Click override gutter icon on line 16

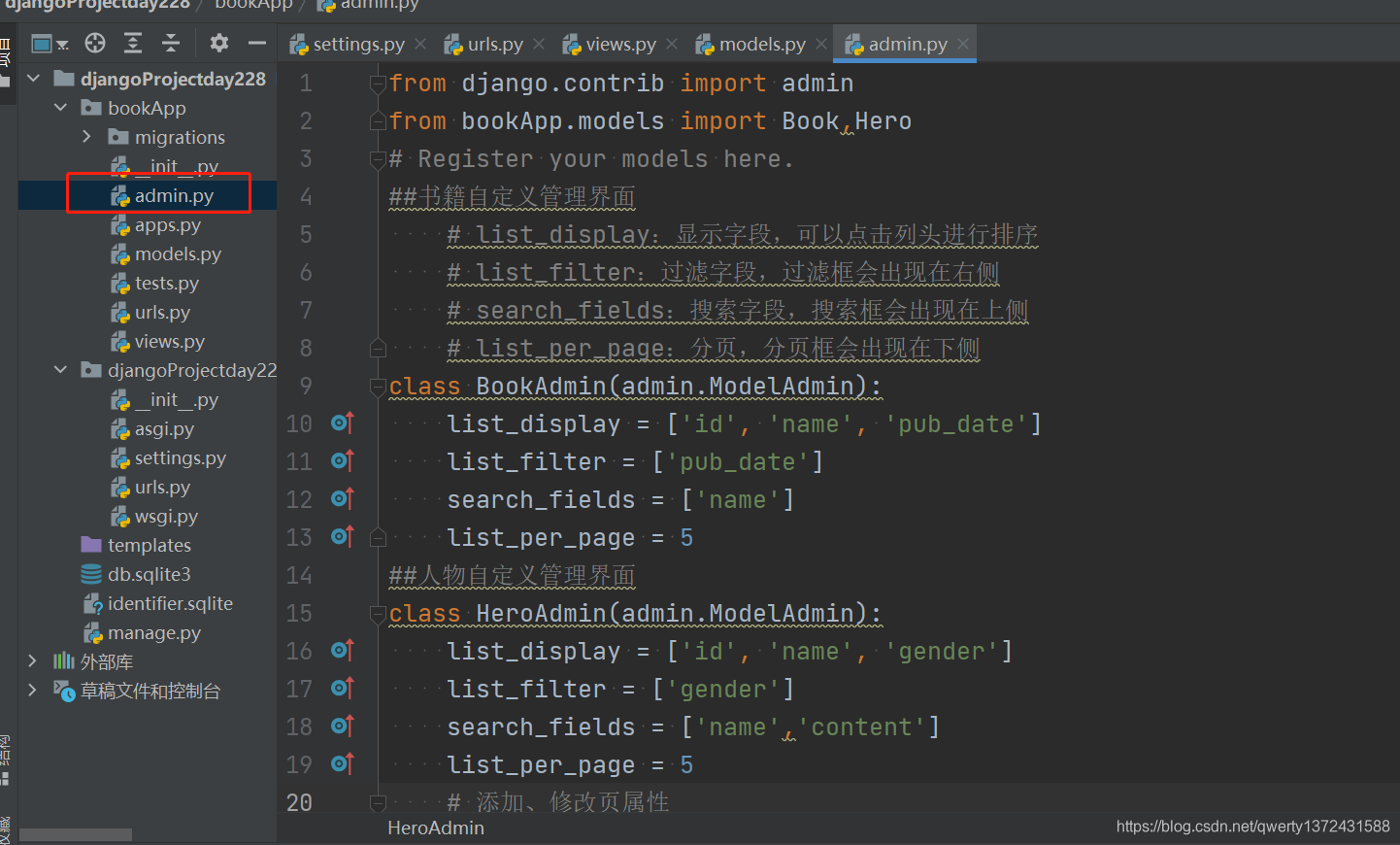343,650
